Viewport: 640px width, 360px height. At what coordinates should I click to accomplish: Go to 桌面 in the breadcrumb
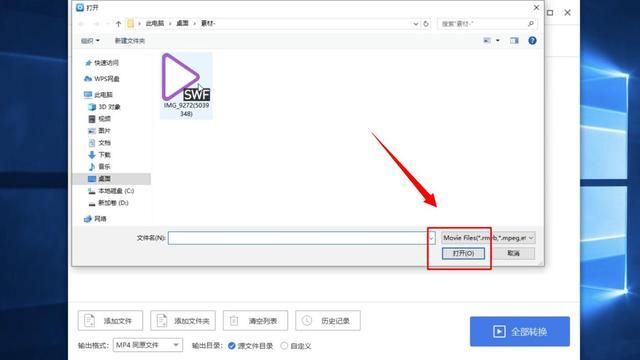182,24
